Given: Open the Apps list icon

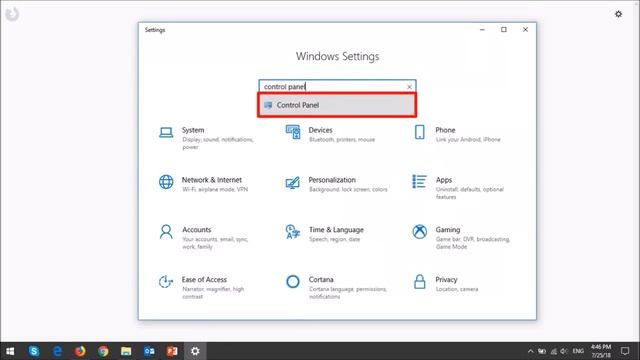Looking at the screenshot, I should tap(419, 182).
